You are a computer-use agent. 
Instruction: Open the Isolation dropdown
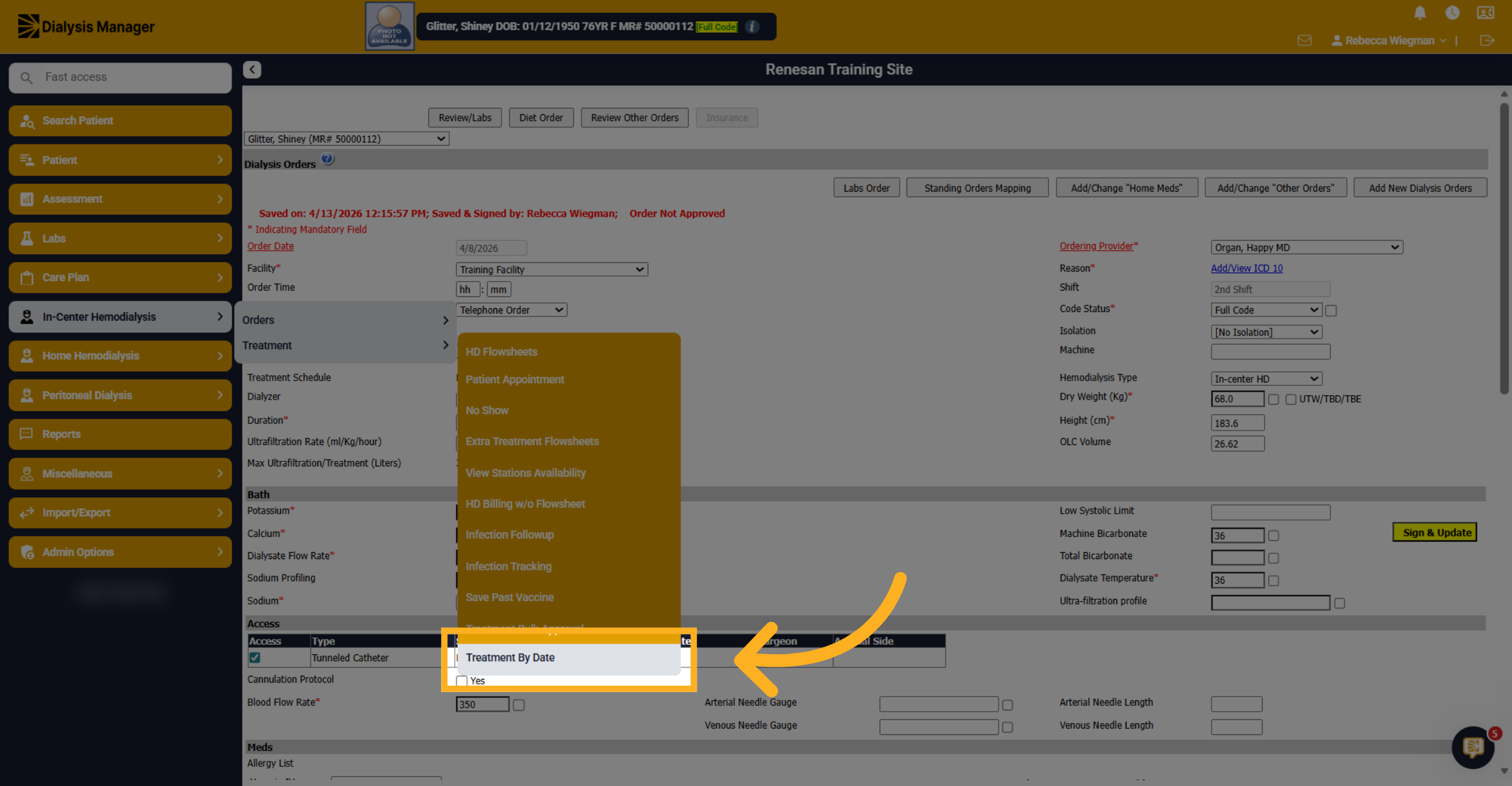click(1266, 332)
